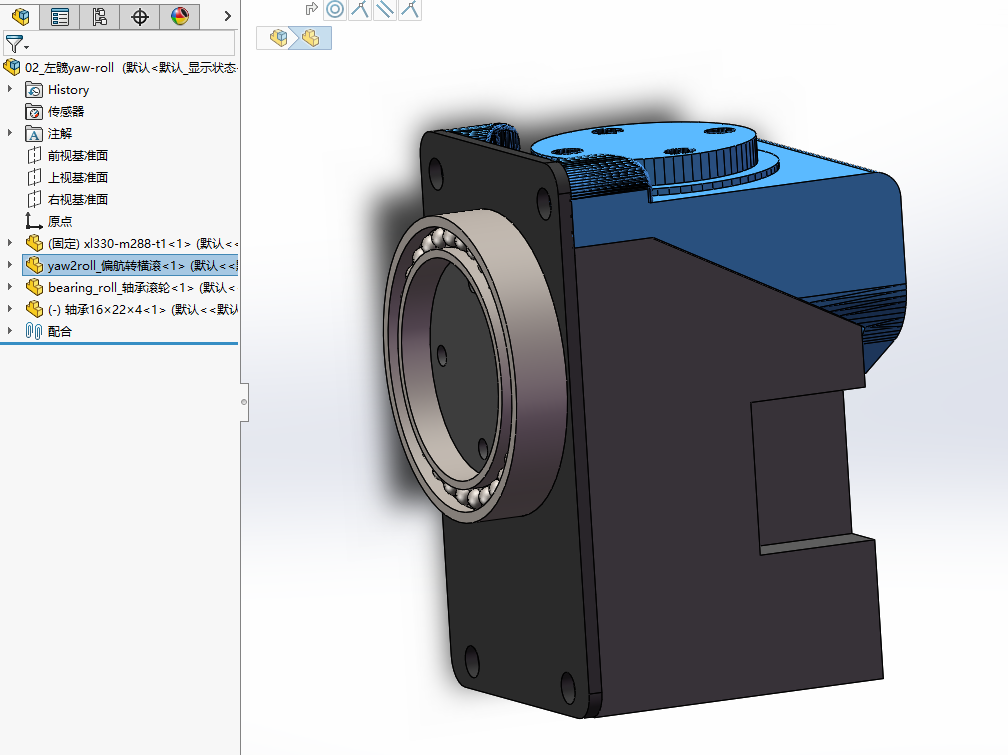Open the FeatureManager design tree tab
The width and height of the screenshot is (1008, 755).
click(x=20, y=16)
